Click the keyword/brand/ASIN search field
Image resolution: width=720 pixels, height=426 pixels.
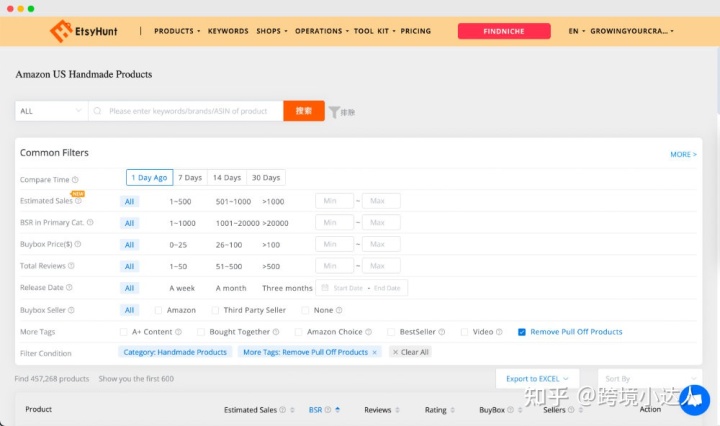coord(188,111)
